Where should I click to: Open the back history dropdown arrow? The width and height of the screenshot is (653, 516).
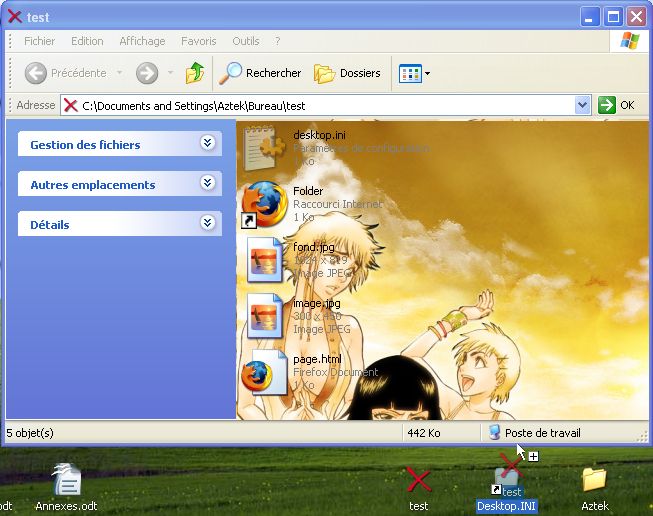click(x=119, y=73)
